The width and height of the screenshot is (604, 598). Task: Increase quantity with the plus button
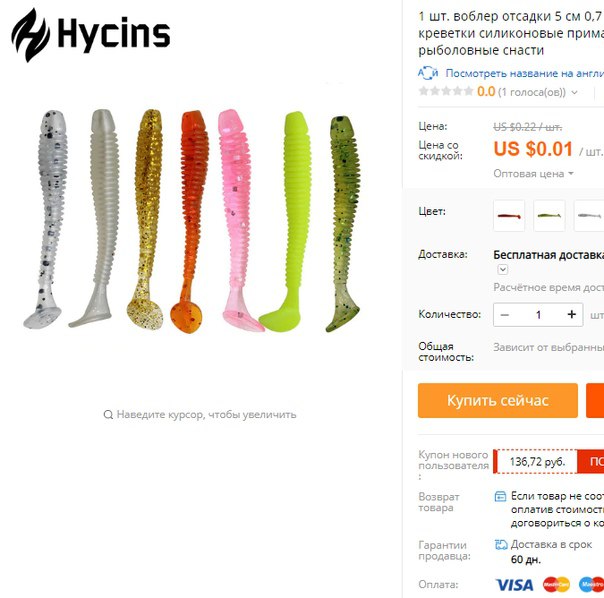pos(572,314)
